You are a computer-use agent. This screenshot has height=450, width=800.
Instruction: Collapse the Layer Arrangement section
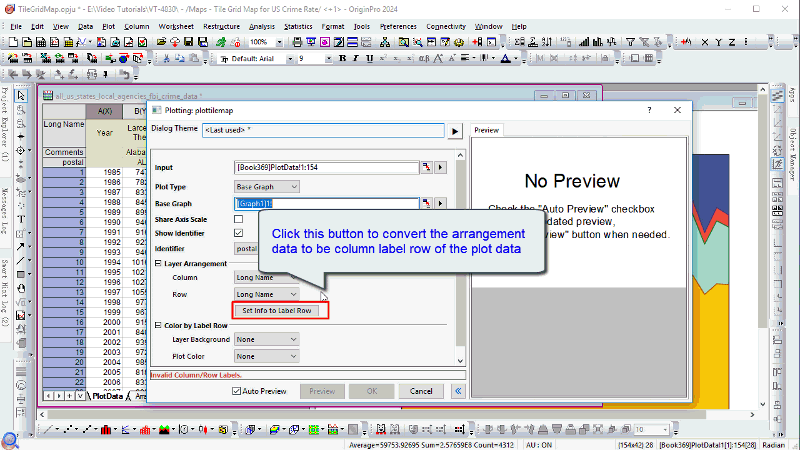coord(157,263)
